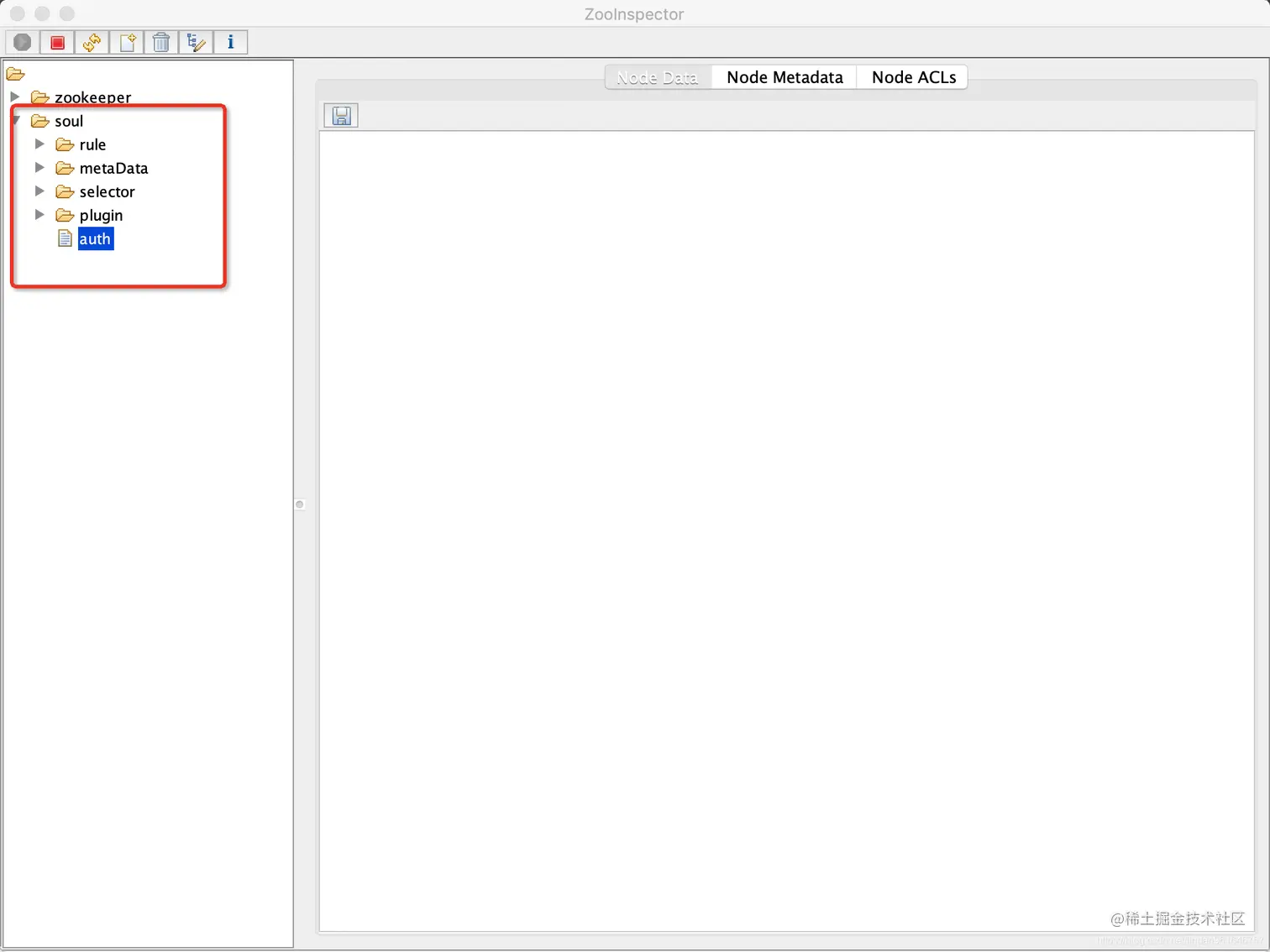Click inside the node data text area

pyautogui.click(x=787, y=531)
